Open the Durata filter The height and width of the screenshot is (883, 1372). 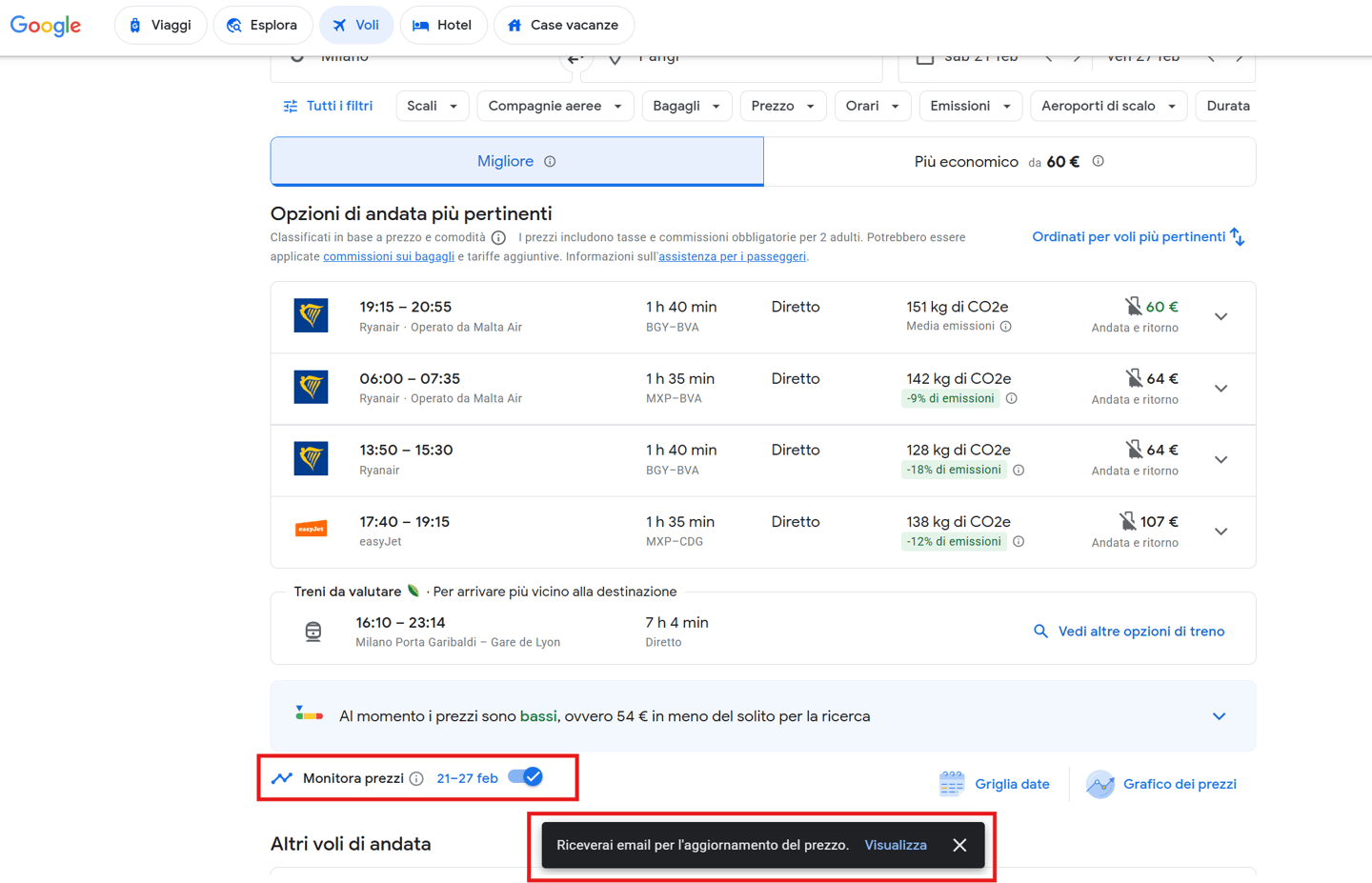[x=1226, y=106]
